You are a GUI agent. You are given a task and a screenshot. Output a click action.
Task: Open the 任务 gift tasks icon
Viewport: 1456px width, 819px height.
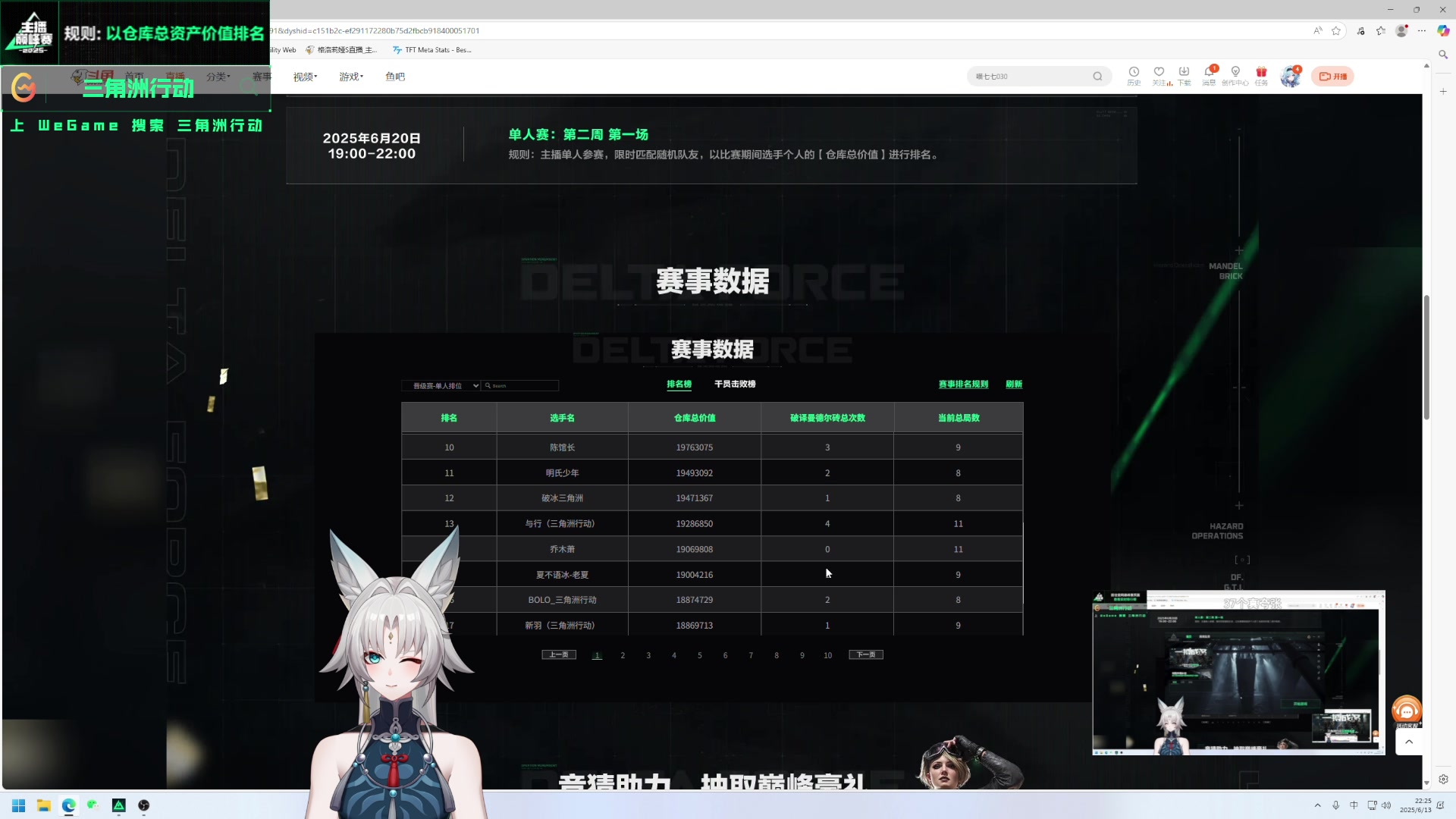[1261, 76]
